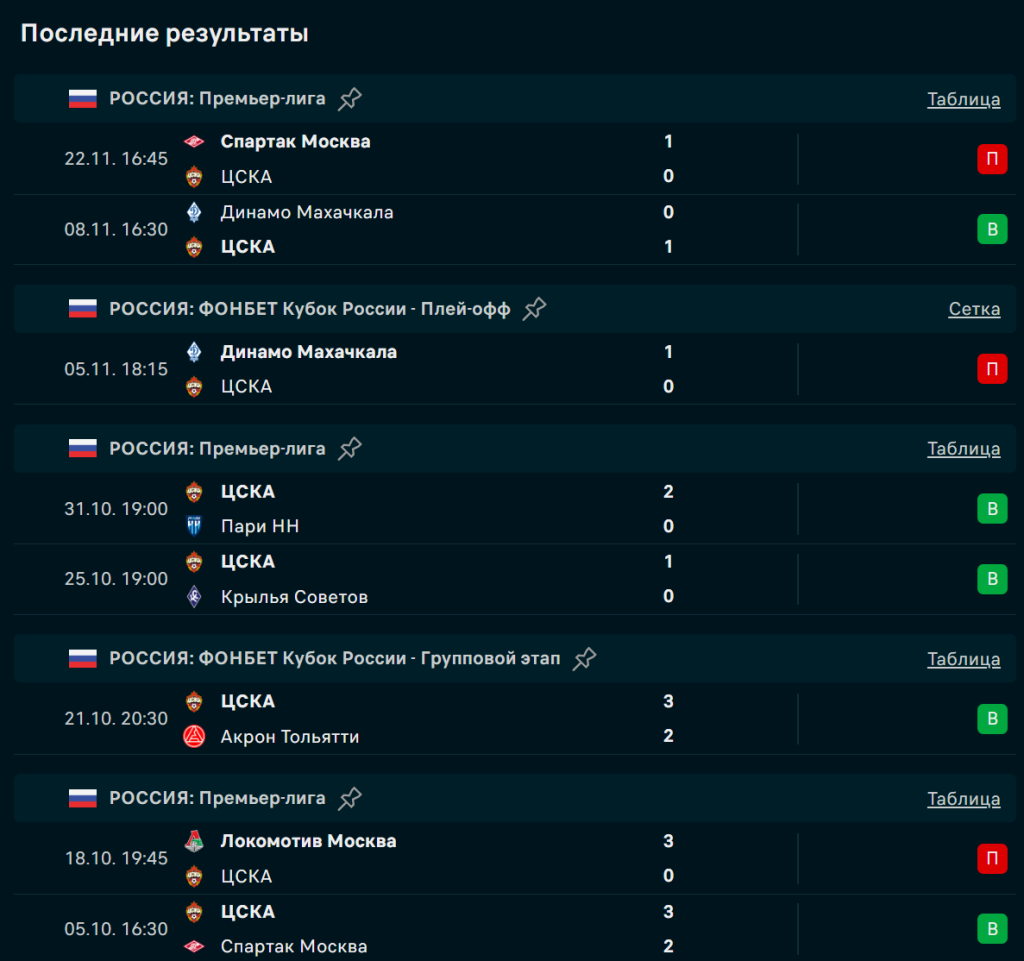Screen dimensions: 1024x961
Task: Click the Локомотив Москва team logo
Action: pyautogui.click(x=194, y=842)
